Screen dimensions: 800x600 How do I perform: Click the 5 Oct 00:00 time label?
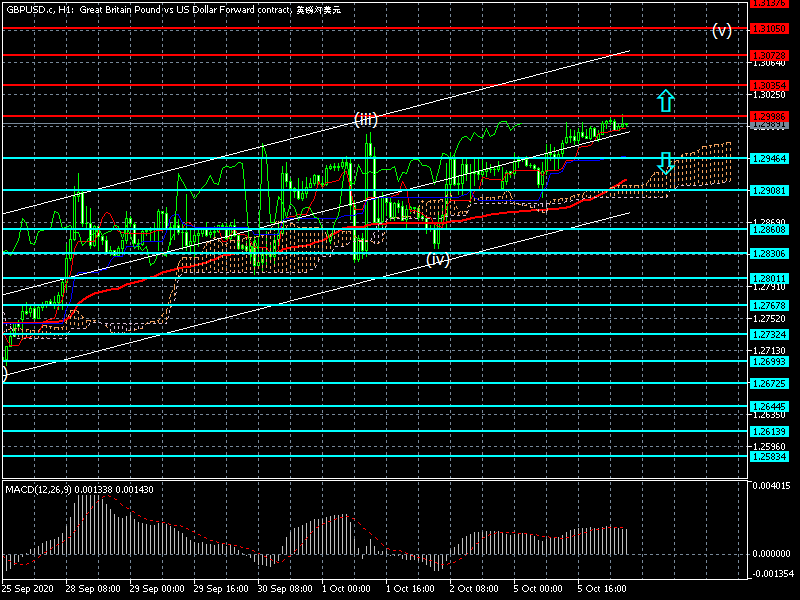(x=538, y=589)
